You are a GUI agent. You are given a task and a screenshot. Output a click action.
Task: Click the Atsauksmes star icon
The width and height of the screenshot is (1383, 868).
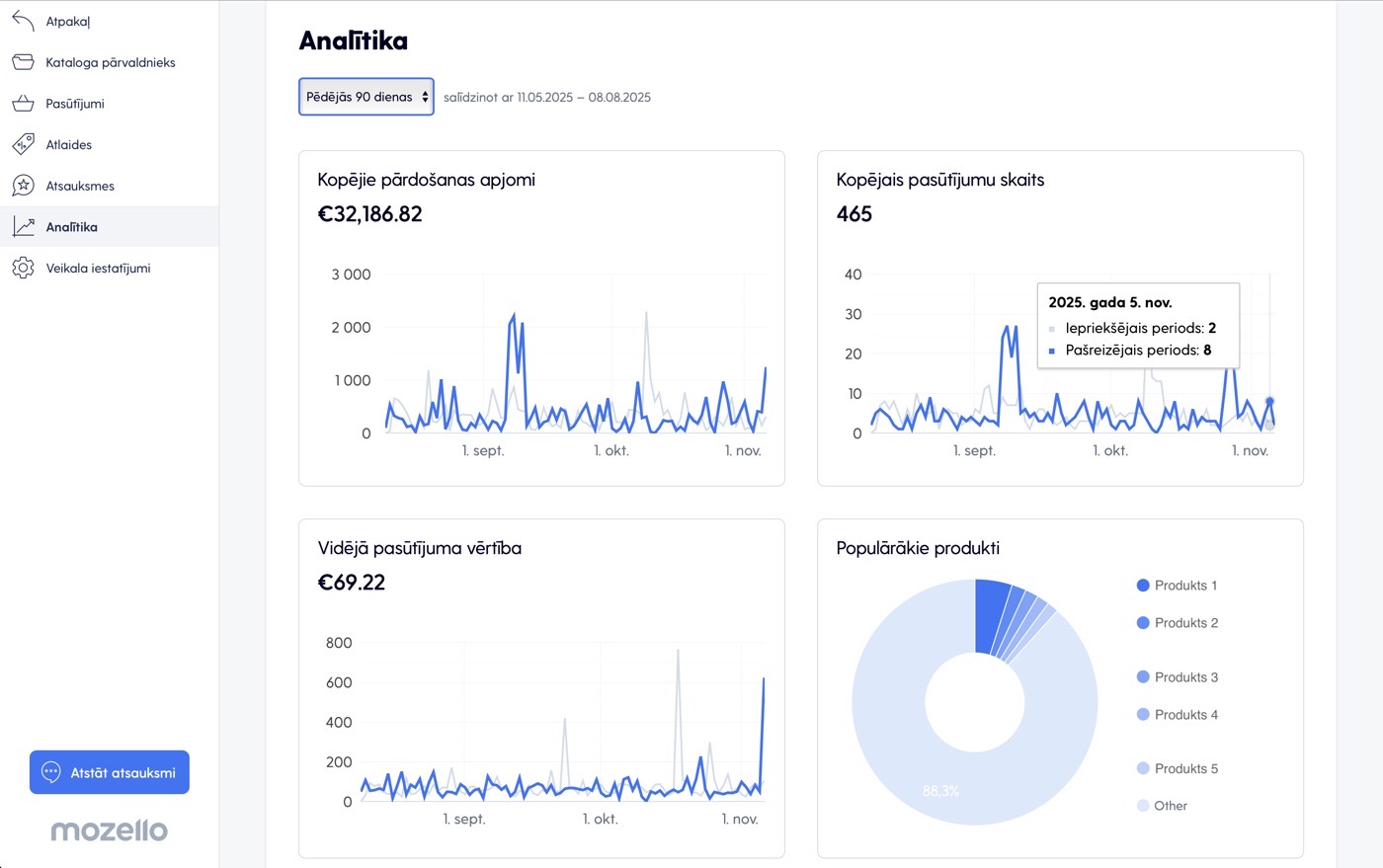pos(23,186)
